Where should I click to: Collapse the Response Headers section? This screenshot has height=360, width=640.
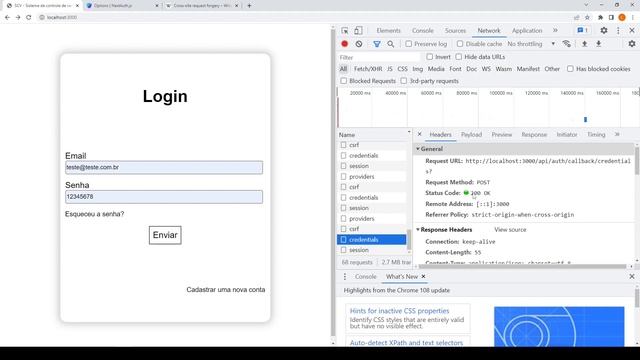[418, 229]
